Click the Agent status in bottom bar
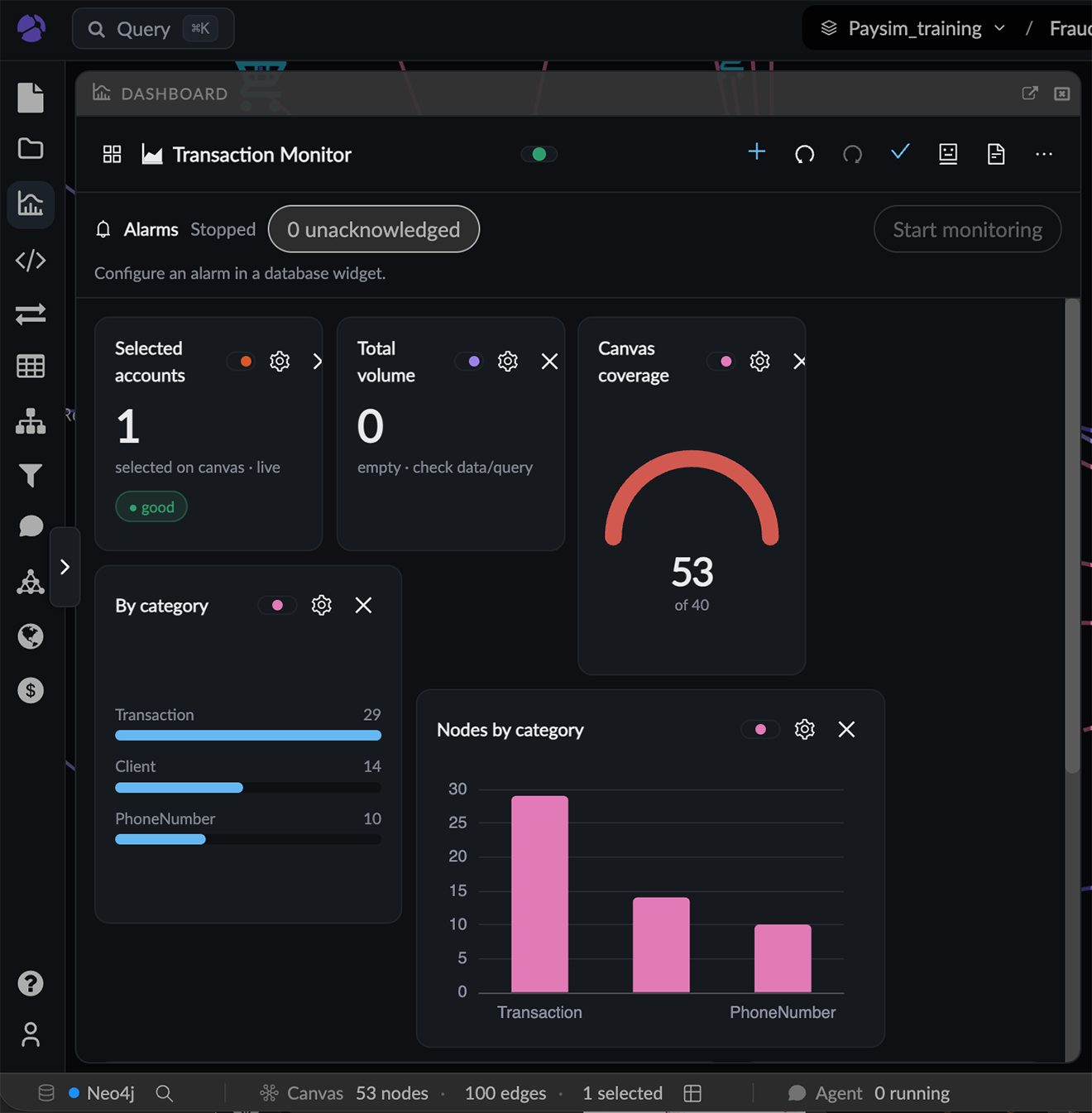The image size is (1092, 1113). click(869, 1093)
